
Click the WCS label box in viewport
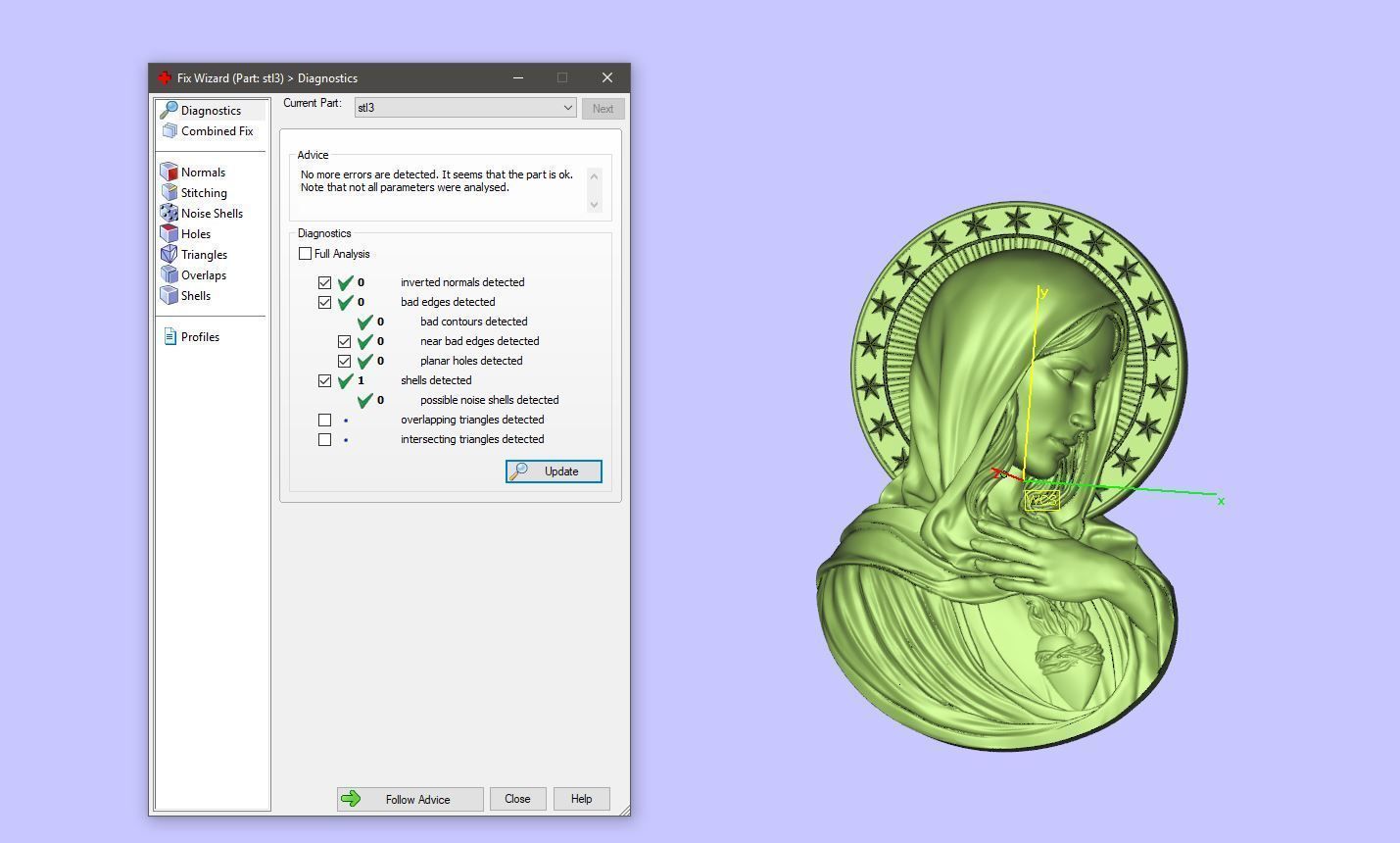[x=1041, y=500]
